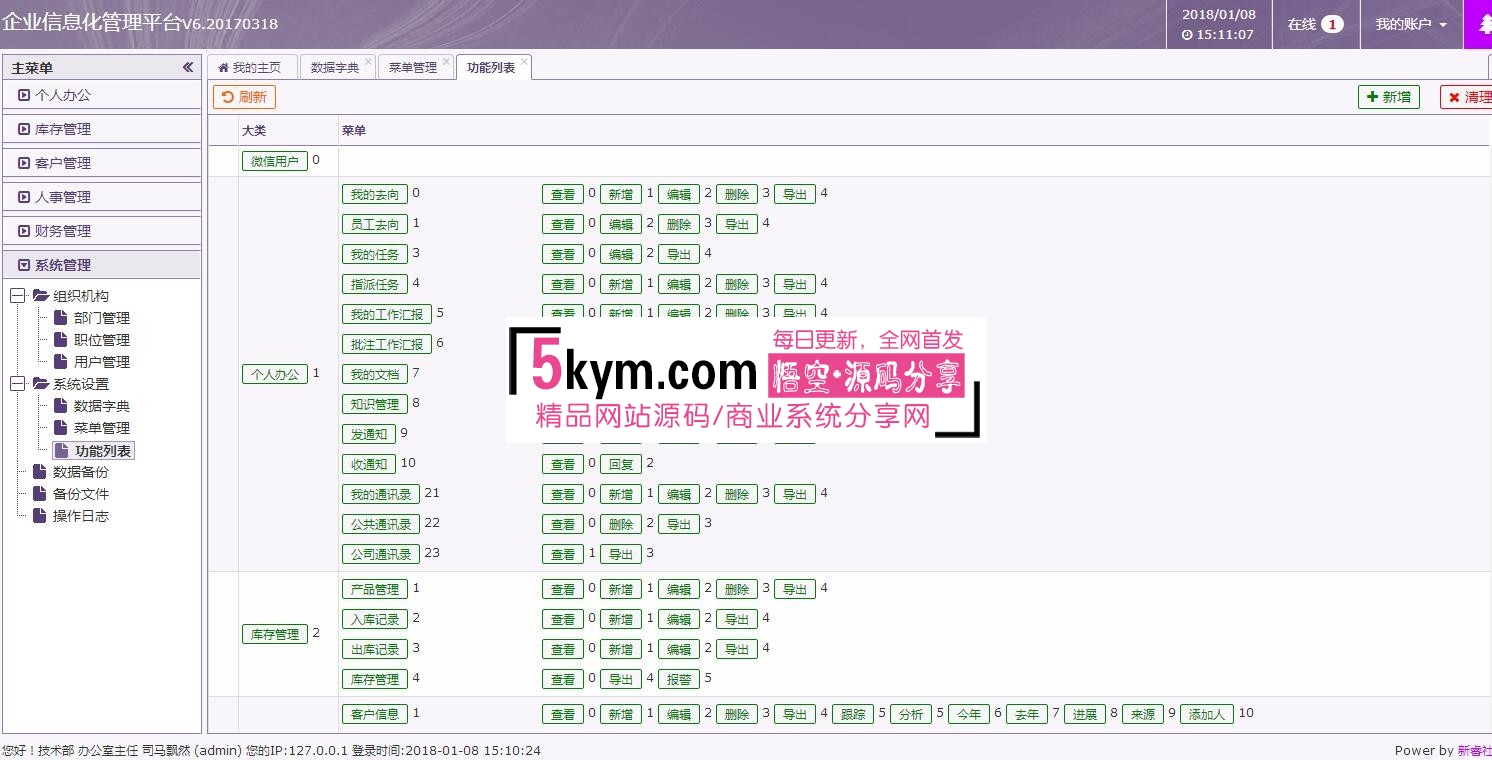Open the 我的账户 dropdown
This screenshot has height=760, width=1492.
point(1411,24)
